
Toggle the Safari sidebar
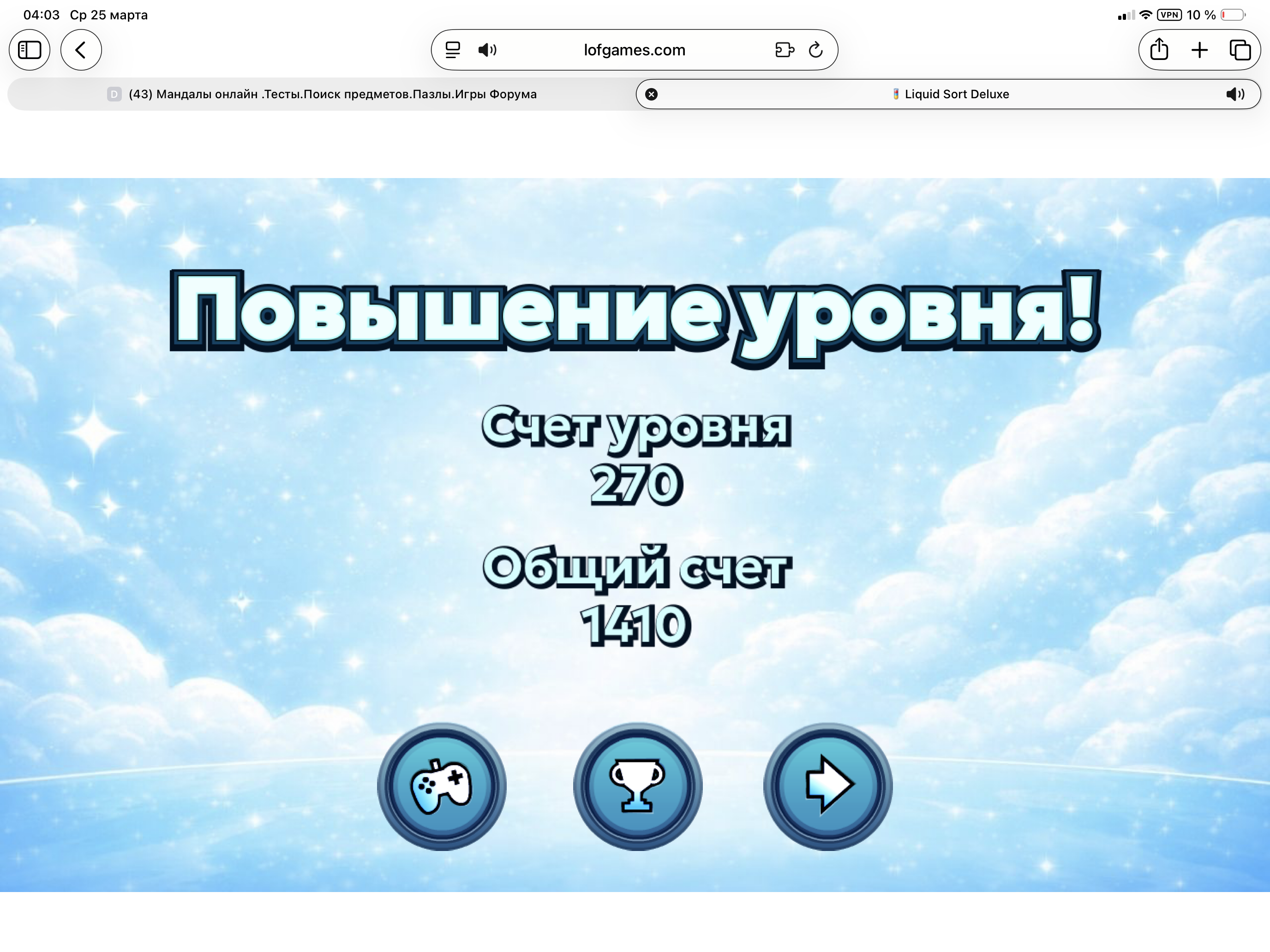tap(29, 50)
